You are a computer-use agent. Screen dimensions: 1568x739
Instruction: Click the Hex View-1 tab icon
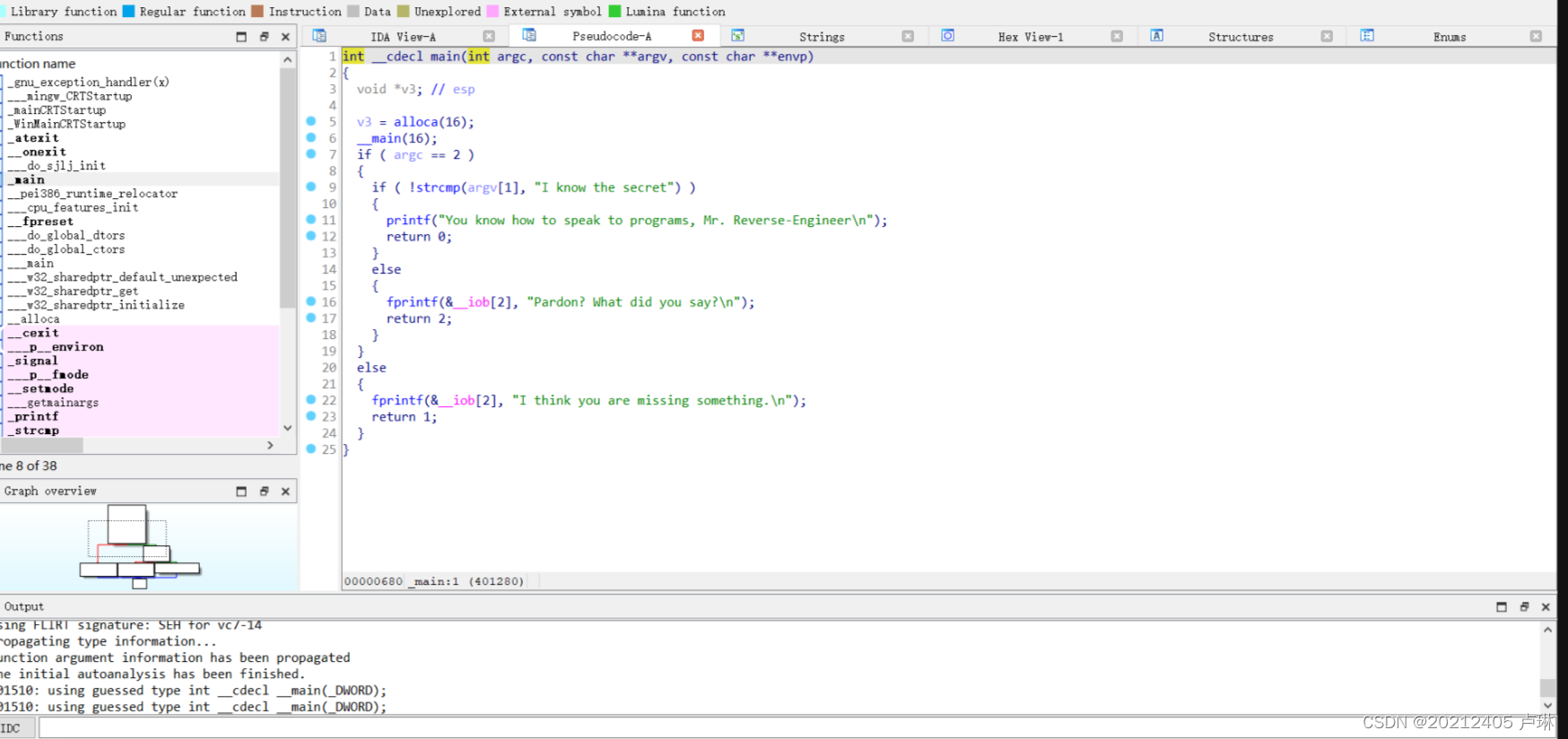click(947, 35)
